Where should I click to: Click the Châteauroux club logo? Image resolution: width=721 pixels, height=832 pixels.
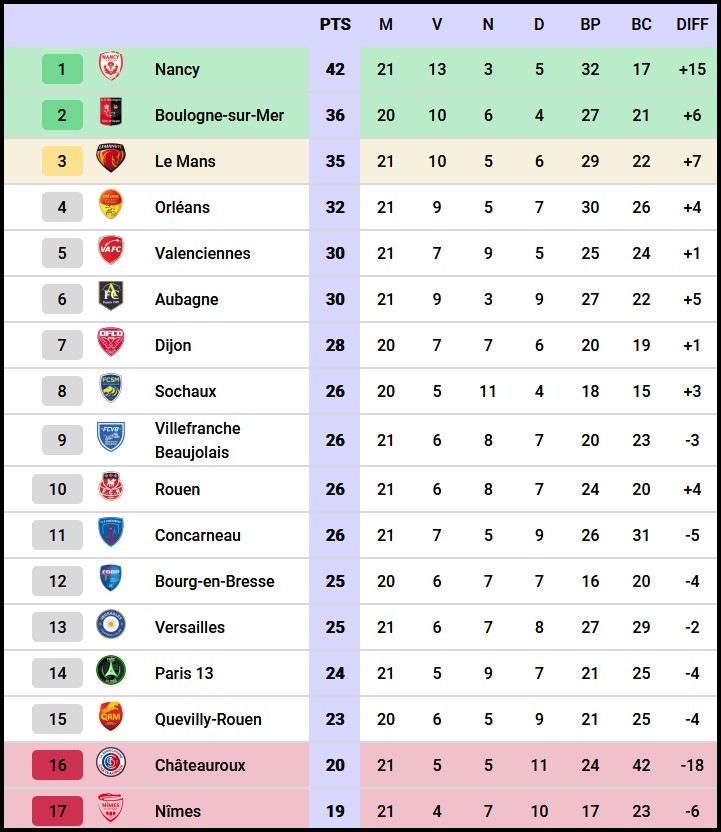(x=110, y=765)
